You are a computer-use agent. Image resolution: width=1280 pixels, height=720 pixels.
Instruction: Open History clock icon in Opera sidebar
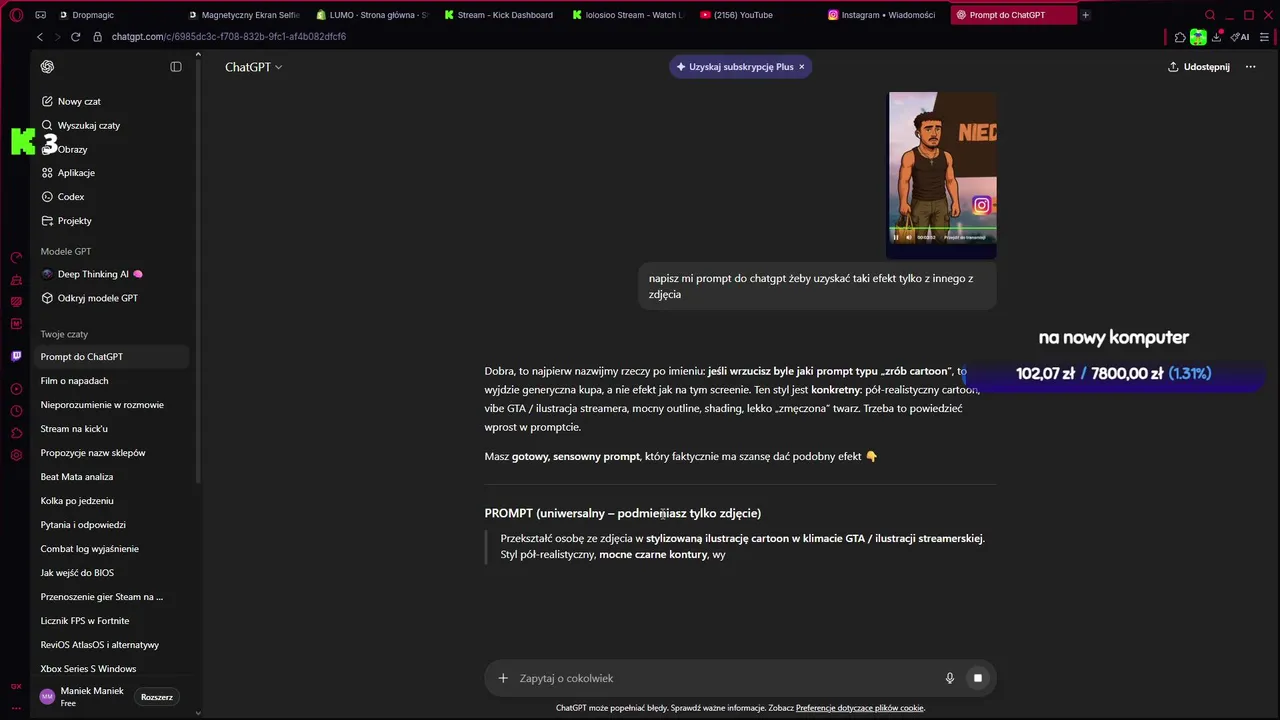click(x=16, y=411)
